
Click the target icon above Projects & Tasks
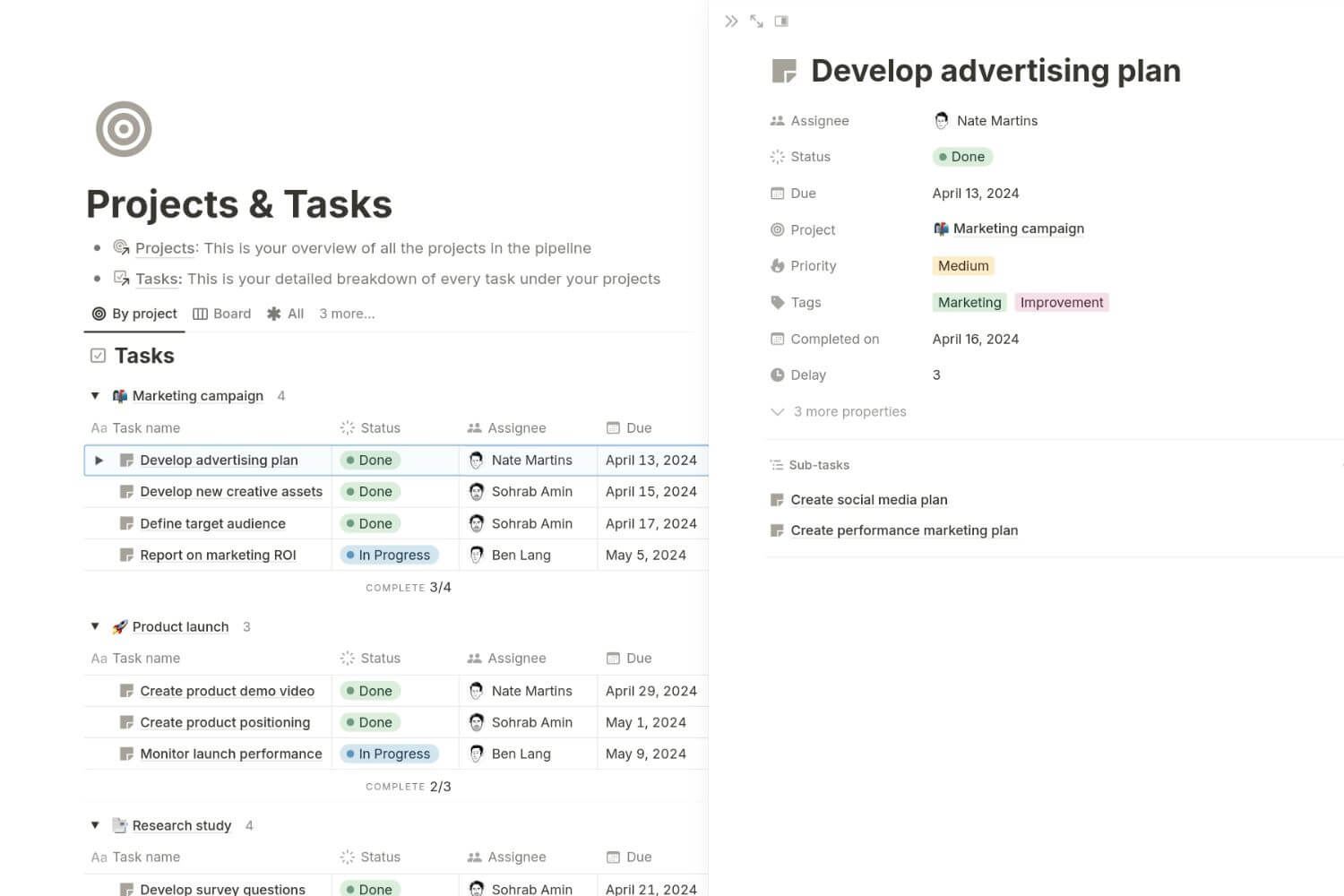coord(124,129)
